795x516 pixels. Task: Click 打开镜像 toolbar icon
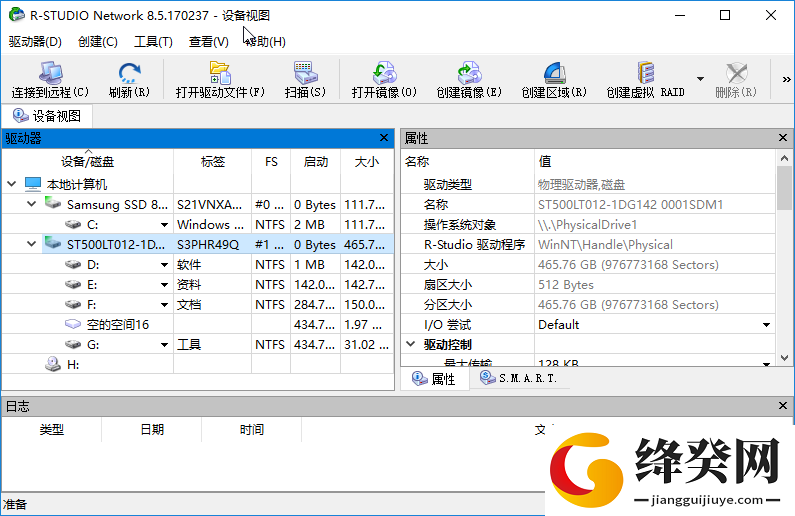tap(384, 72)
